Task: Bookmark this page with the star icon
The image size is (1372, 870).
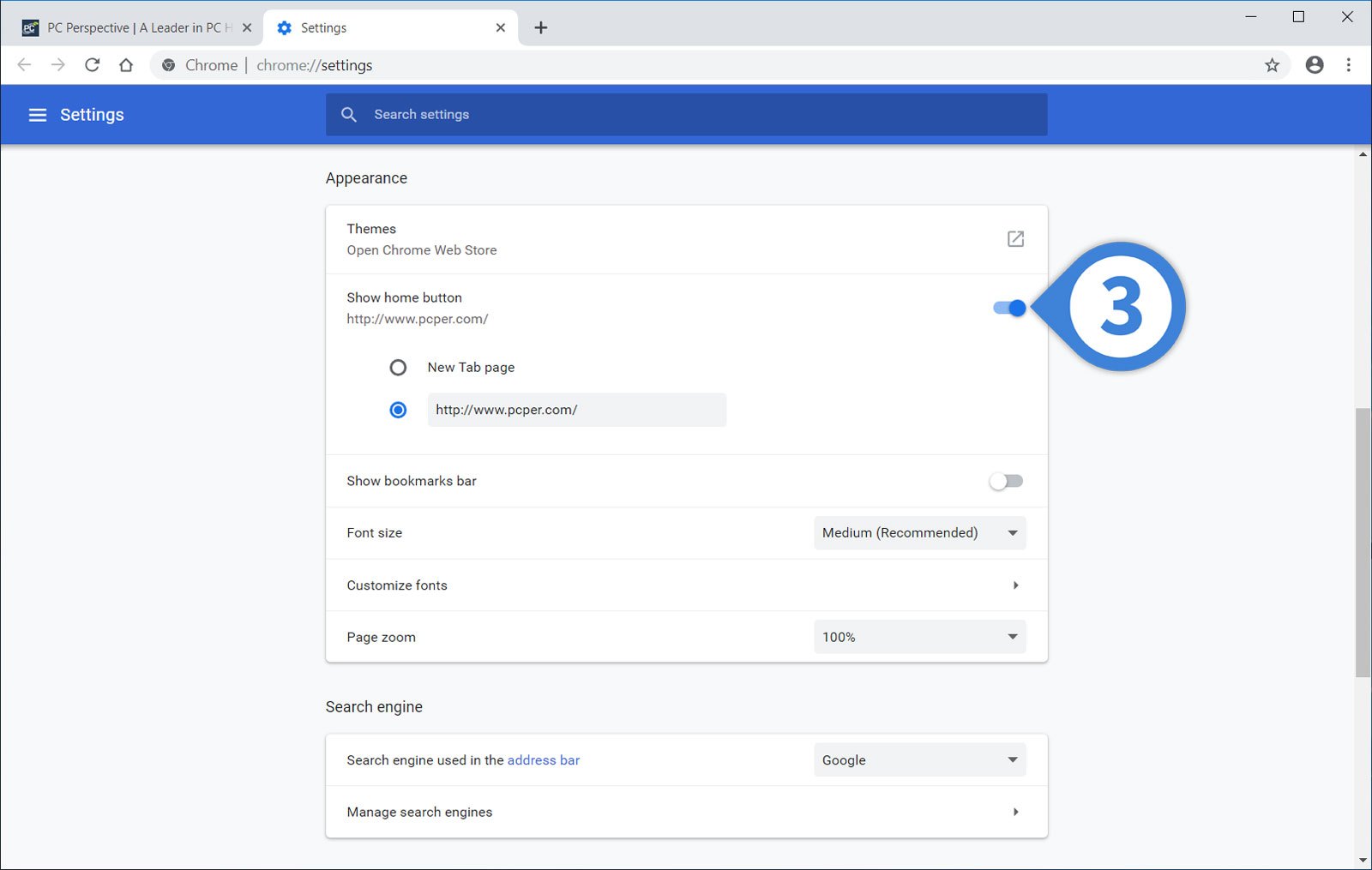Action: point(1273,64)
